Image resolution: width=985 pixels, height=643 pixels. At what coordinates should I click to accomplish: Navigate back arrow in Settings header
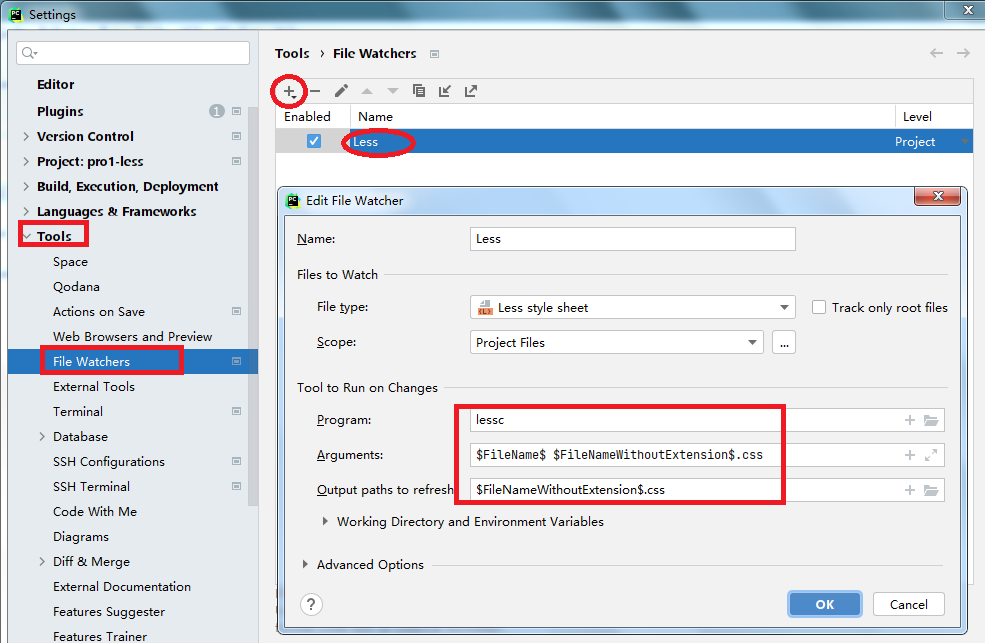tap(937, 53)
